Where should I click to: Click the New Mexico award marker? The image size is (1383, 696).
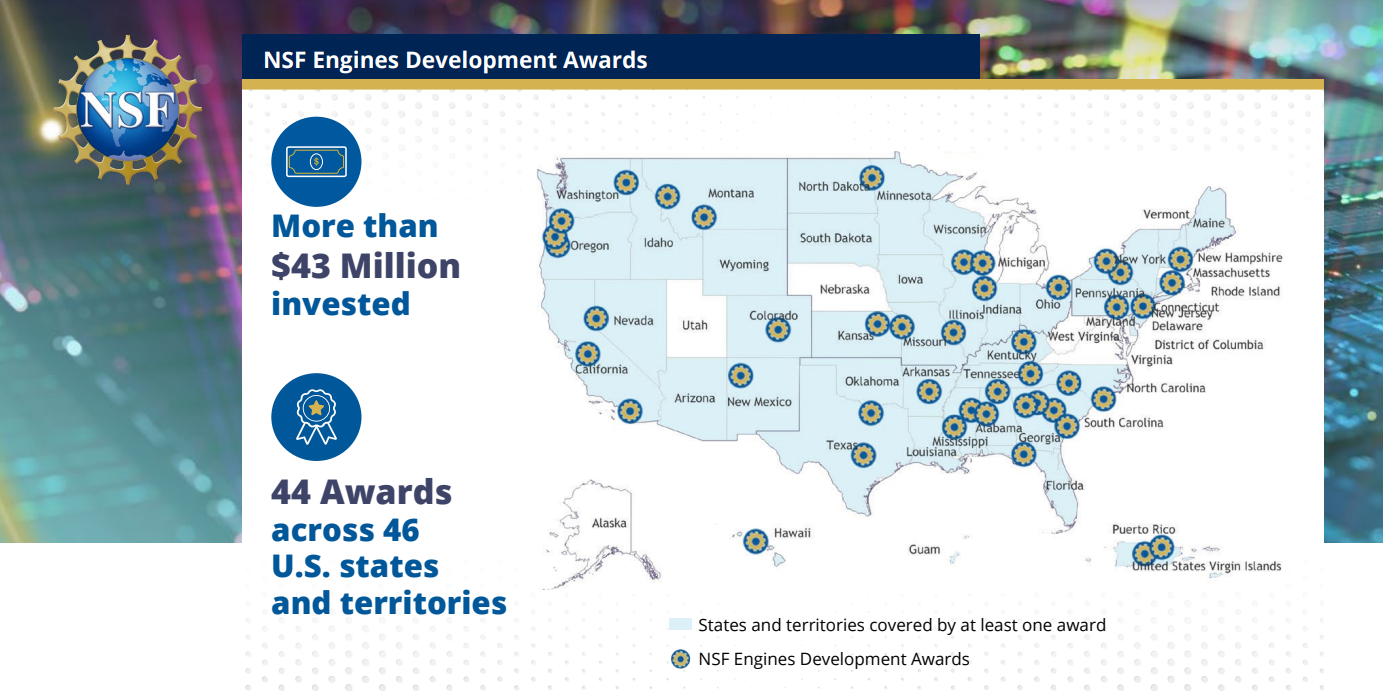coord(740,376)
